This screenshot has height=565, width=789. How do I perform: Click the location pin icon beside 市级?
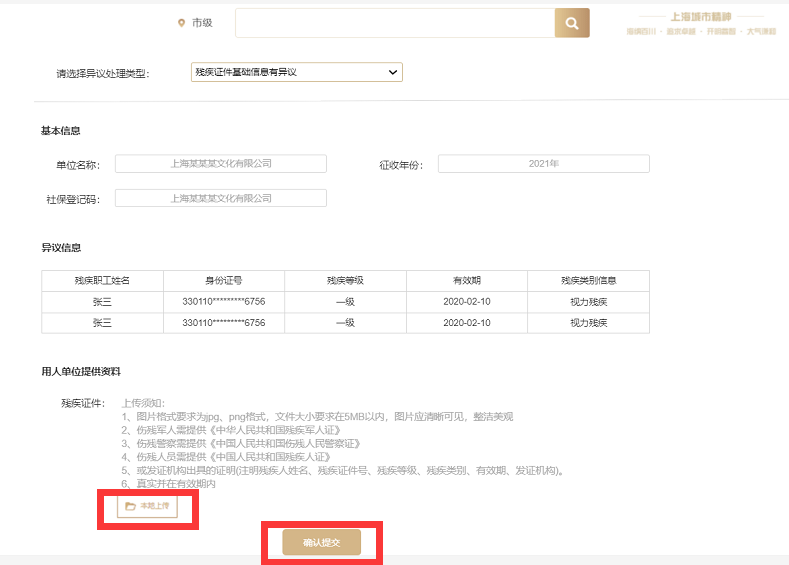pos(181,23)
